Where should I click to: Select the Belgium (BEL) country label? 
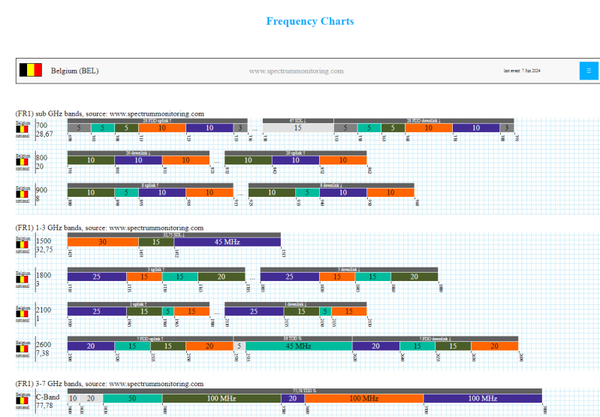coord(75,71)
